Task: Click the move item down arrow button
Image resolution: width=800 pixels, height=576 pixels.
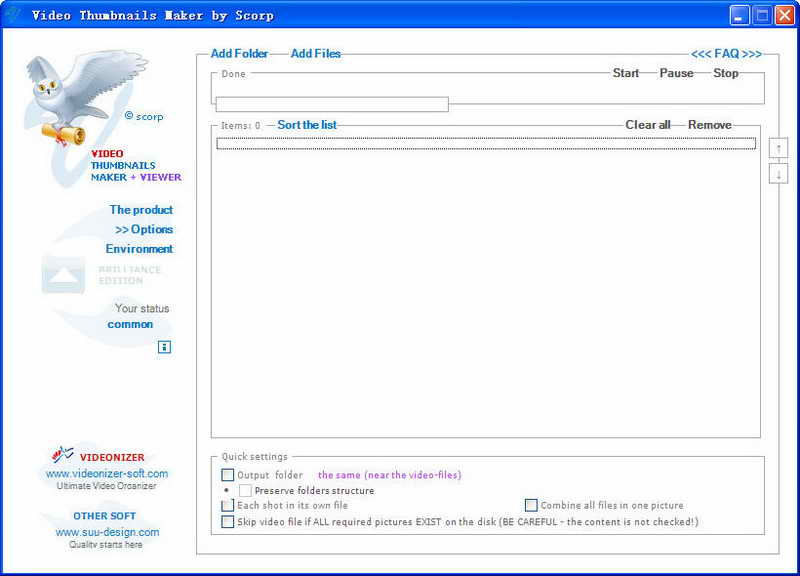Action: coord(778,174)
